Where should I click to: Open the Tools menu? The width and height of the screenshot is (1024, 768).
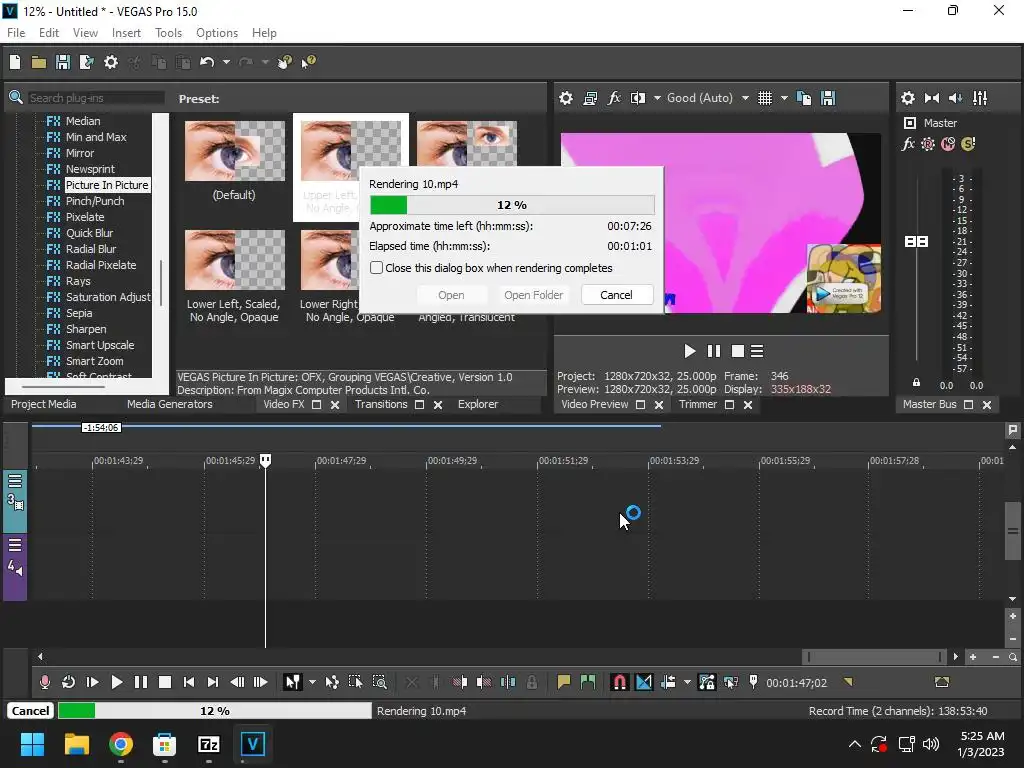[x=168, y=33]
